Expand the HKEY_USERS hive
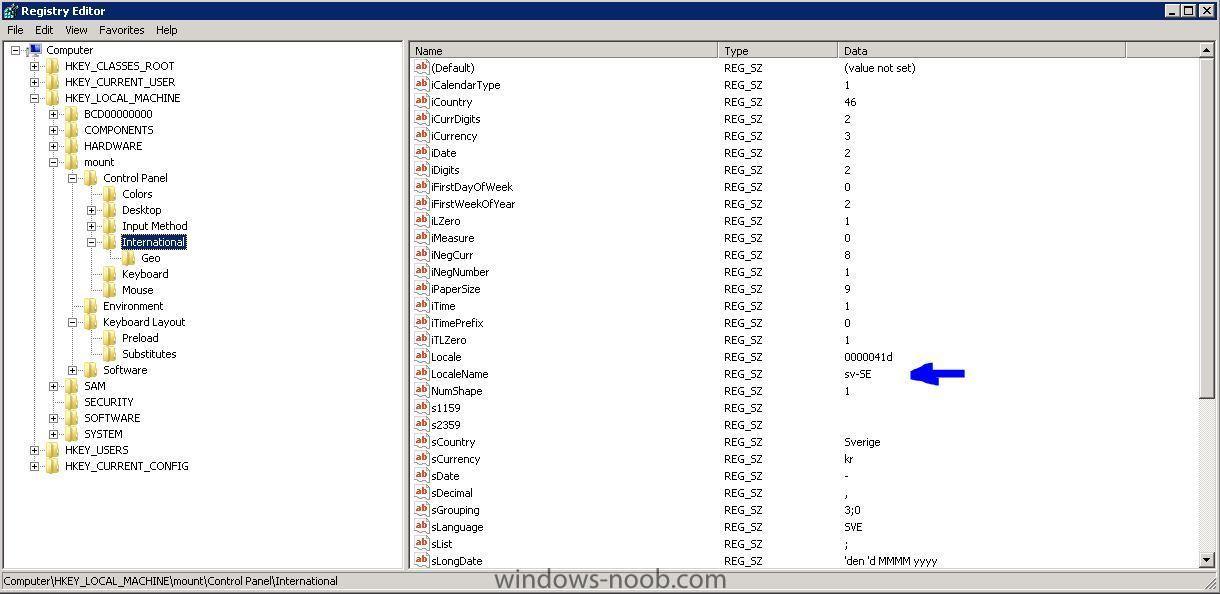The image size is (1220, 594). (x=34, y=450)
